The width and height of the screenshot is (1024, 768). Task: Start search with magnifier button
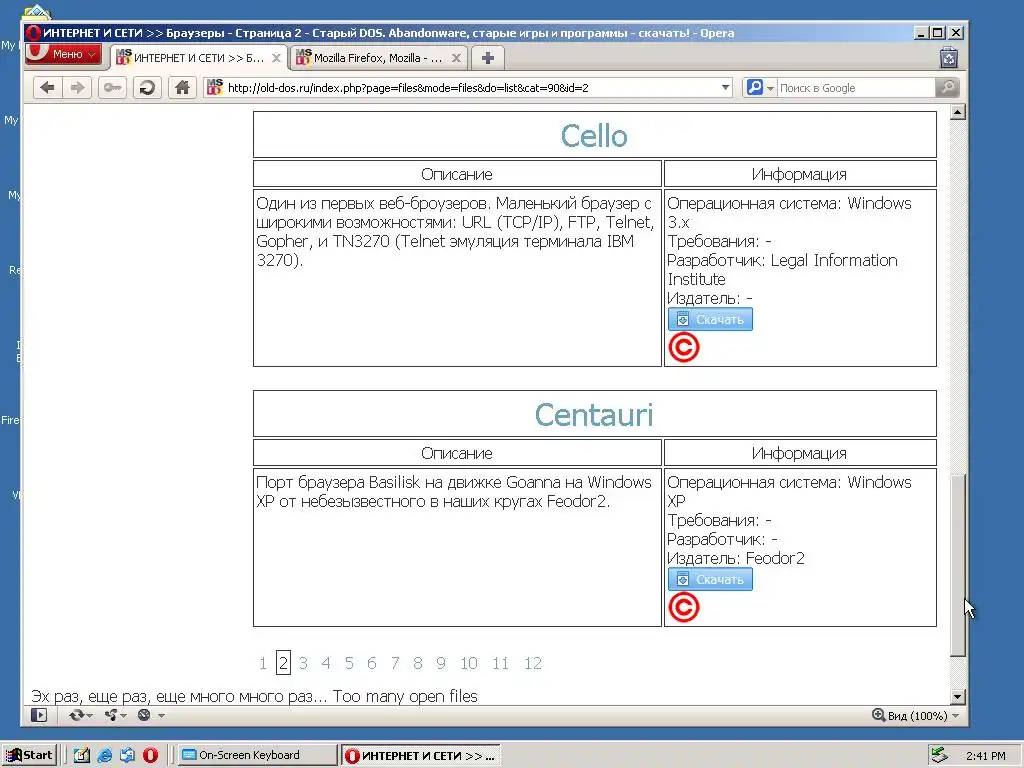point(947,88)
